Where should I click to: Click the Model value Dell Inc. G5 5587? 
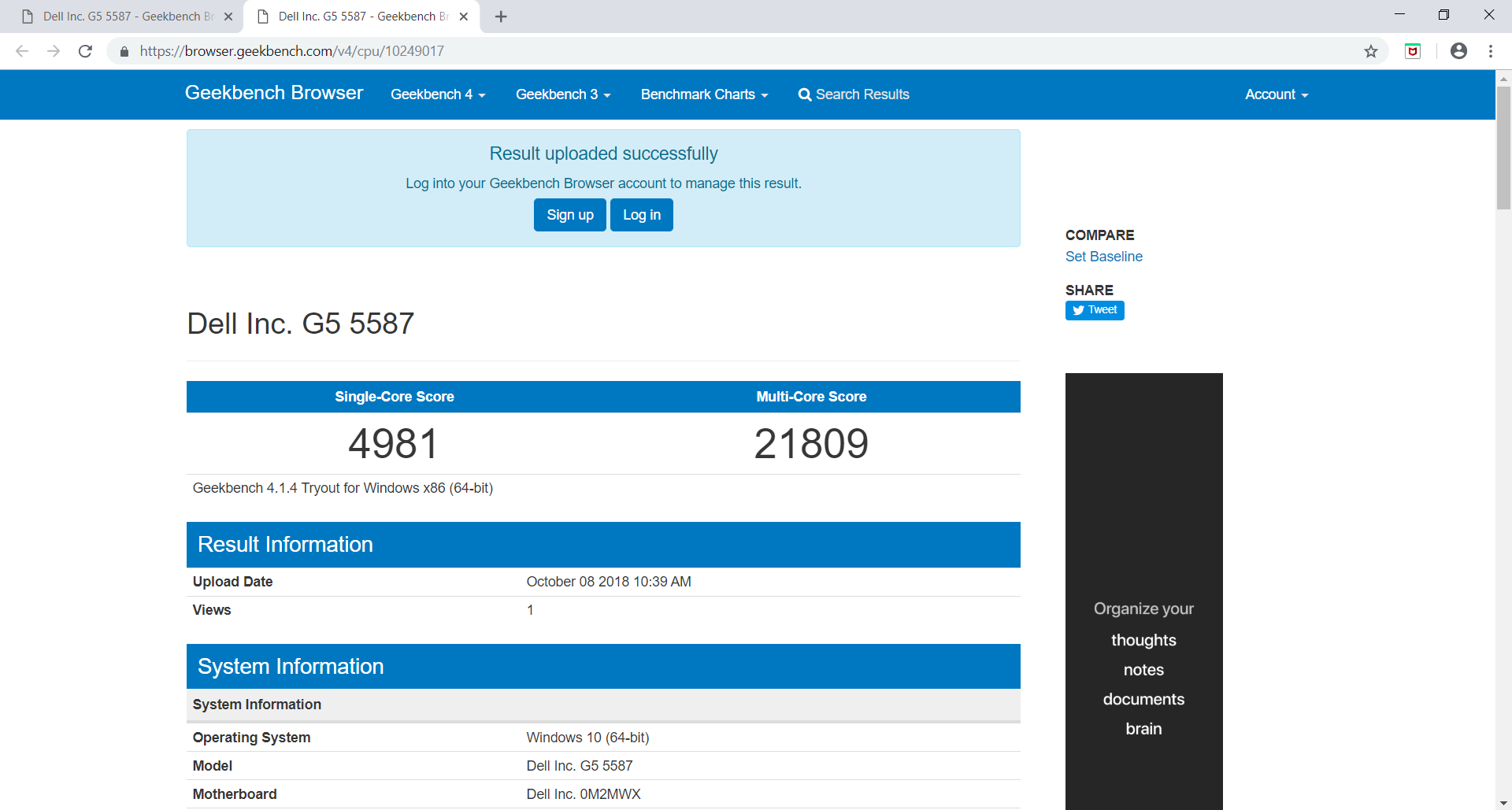[x=580, y=766]
